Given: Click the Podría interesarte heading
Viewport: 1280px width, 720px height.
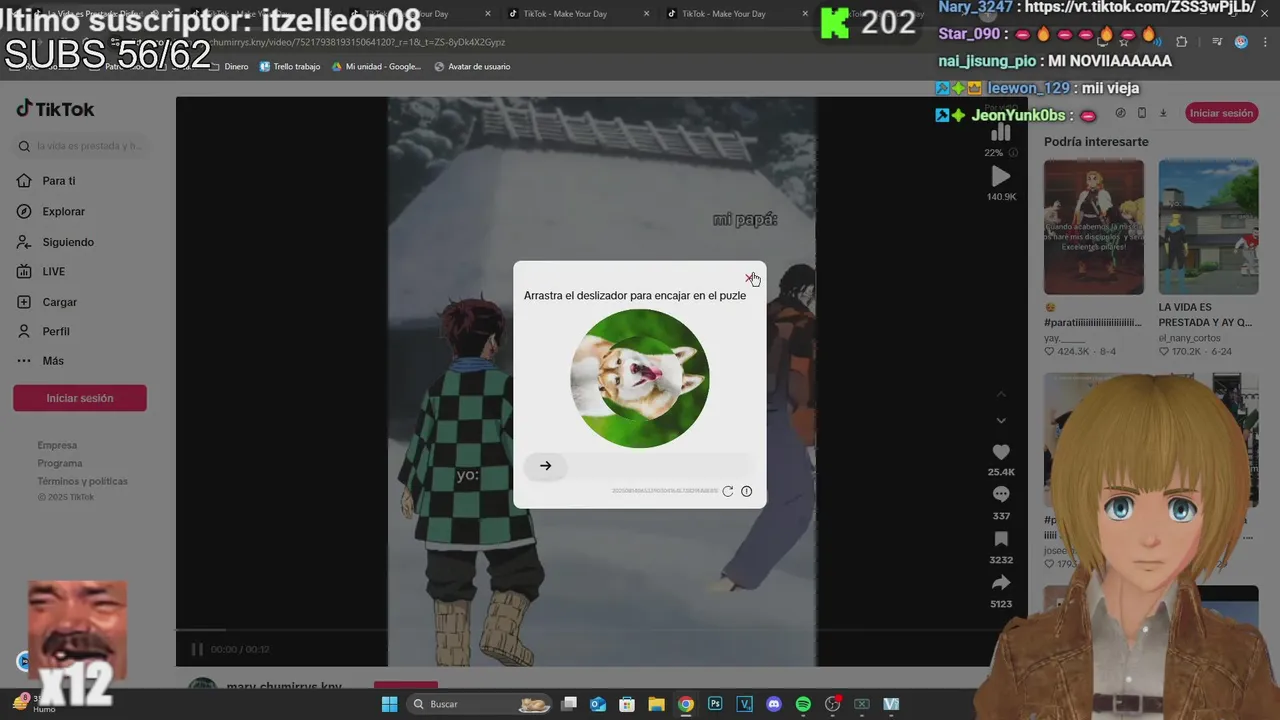Looking at the screenshot, I should pos(1096,142).
